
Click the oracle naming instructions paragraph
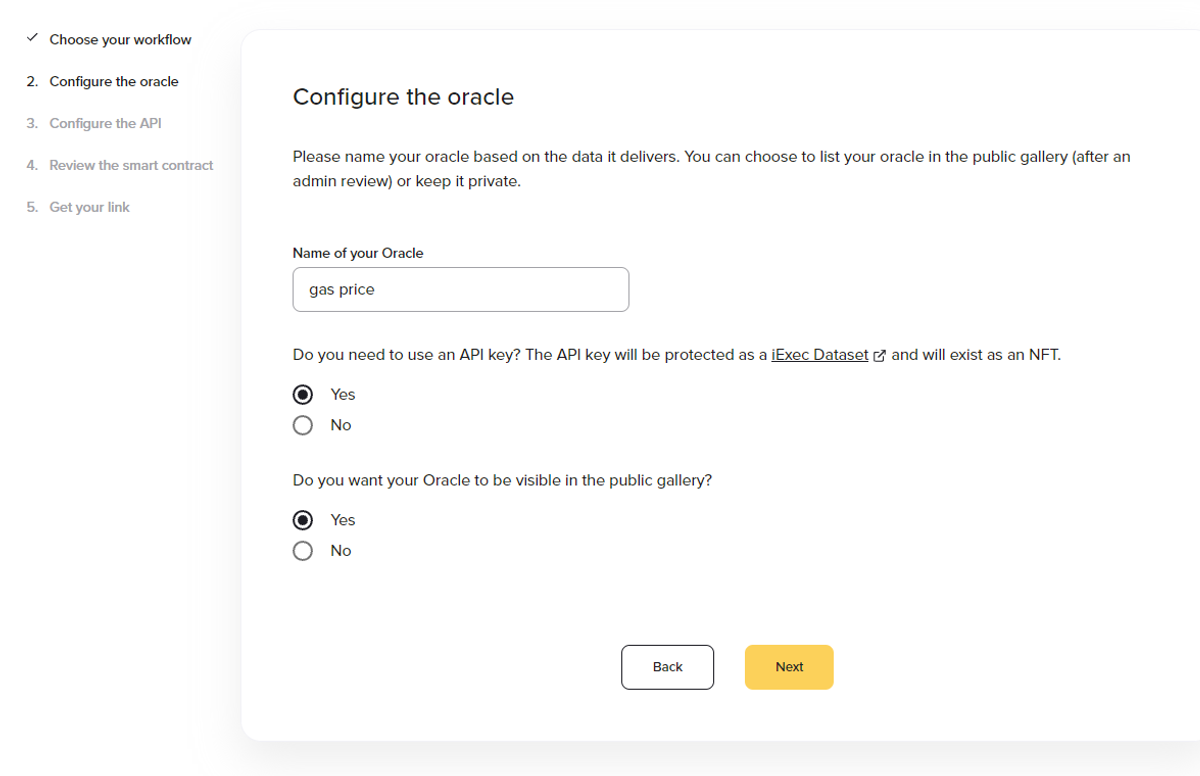[x=712, y=170]
